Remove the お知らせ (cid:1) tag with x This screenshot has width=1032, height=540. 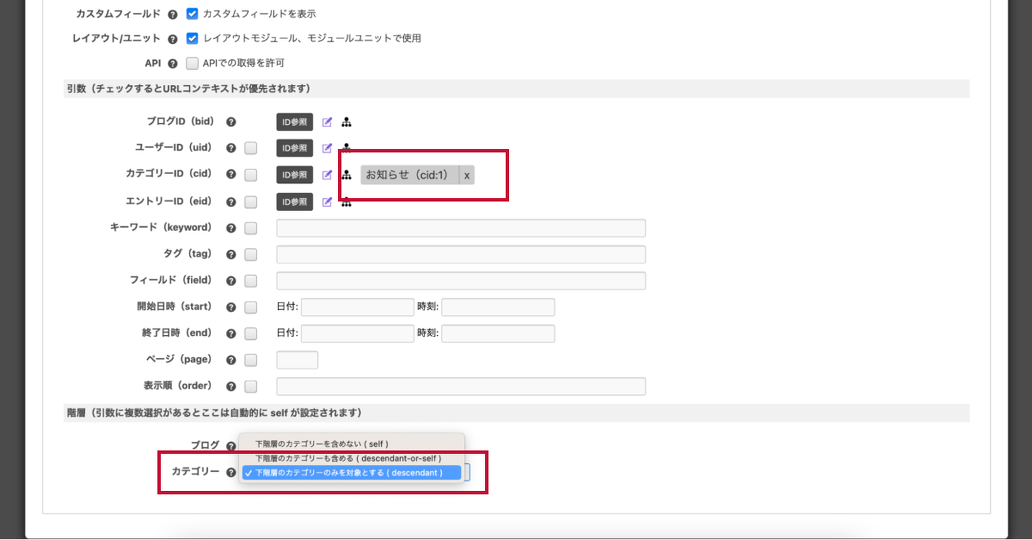click(x=466, y=175)
